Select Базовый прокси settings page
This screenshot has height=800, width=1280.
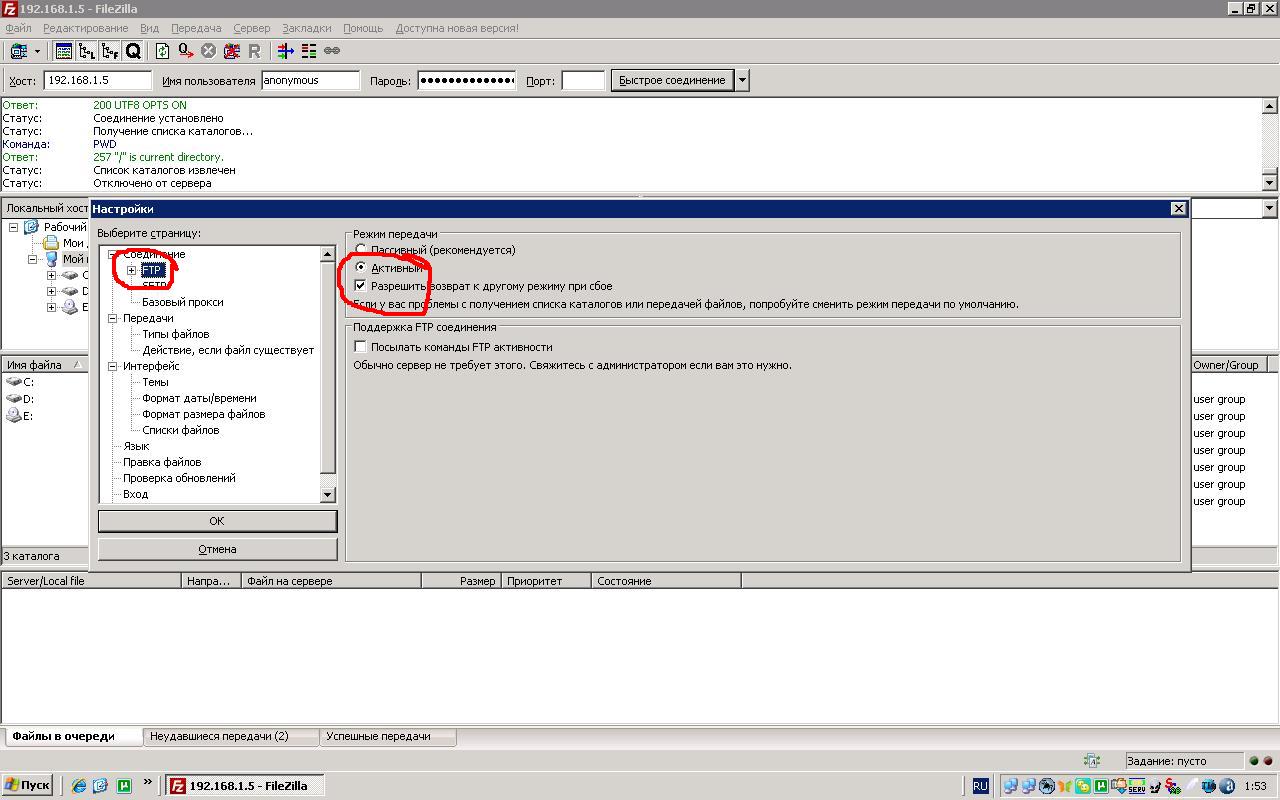coord(183,302)
